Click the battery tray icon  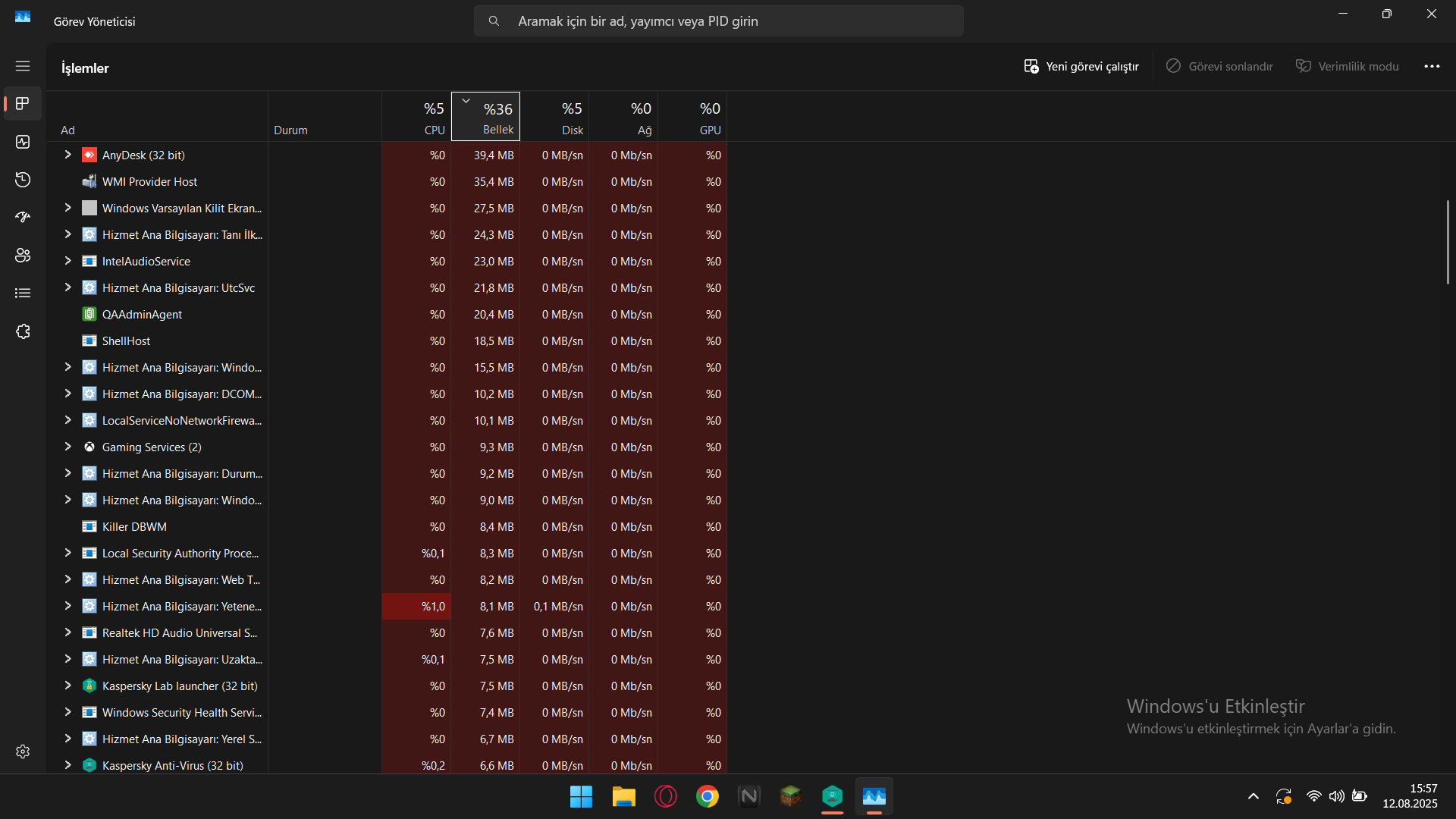[1360, 796]
